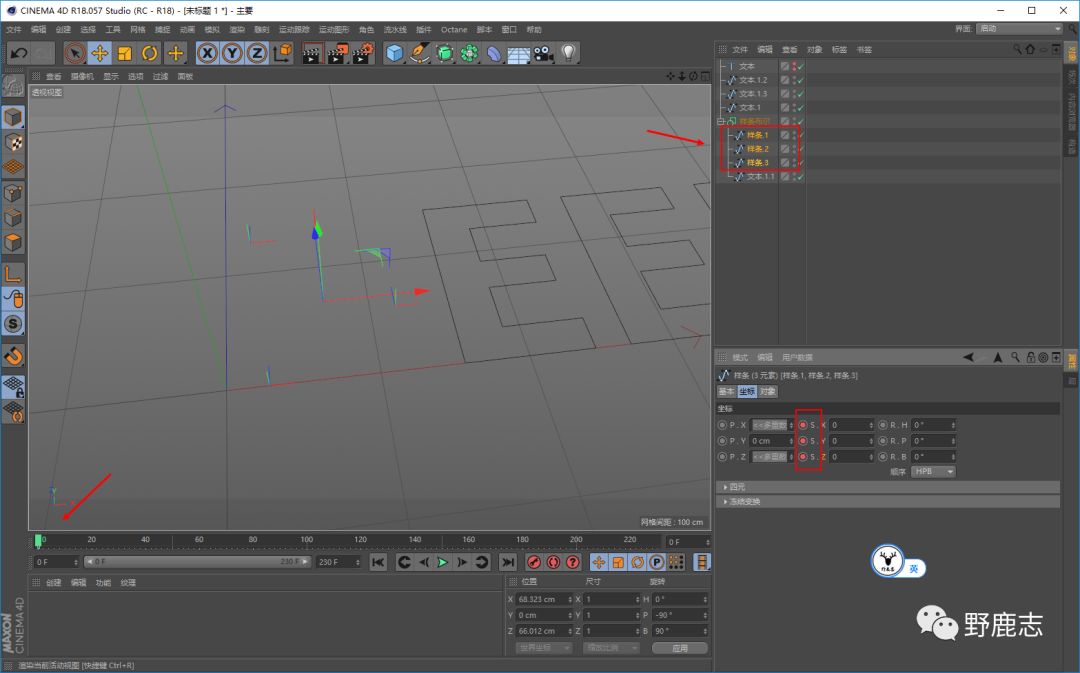
Task: Select 样条.2 in object manager
Action: click(x=757, y=149)
